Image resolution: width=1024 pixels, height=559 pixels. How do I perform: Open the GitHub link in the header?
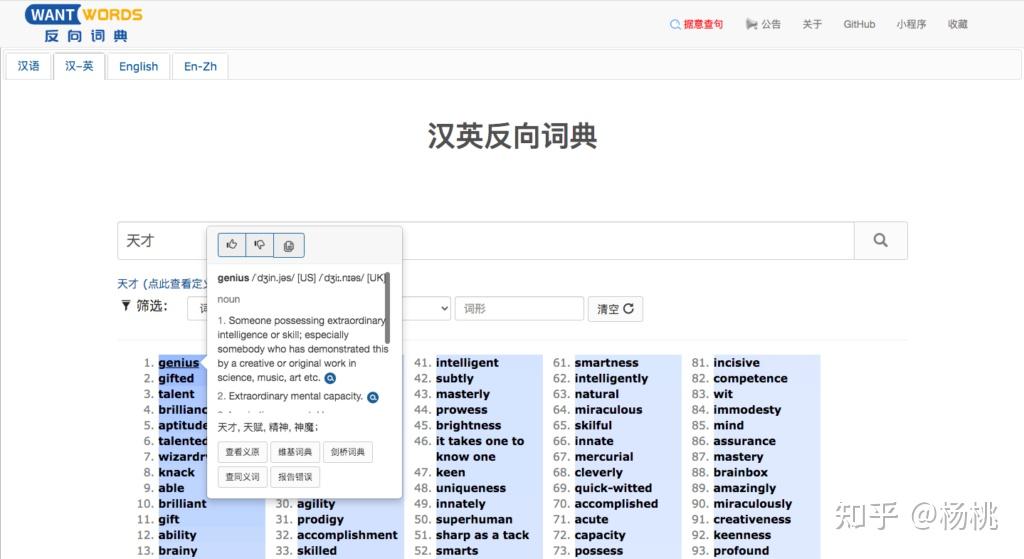(859, 24)
